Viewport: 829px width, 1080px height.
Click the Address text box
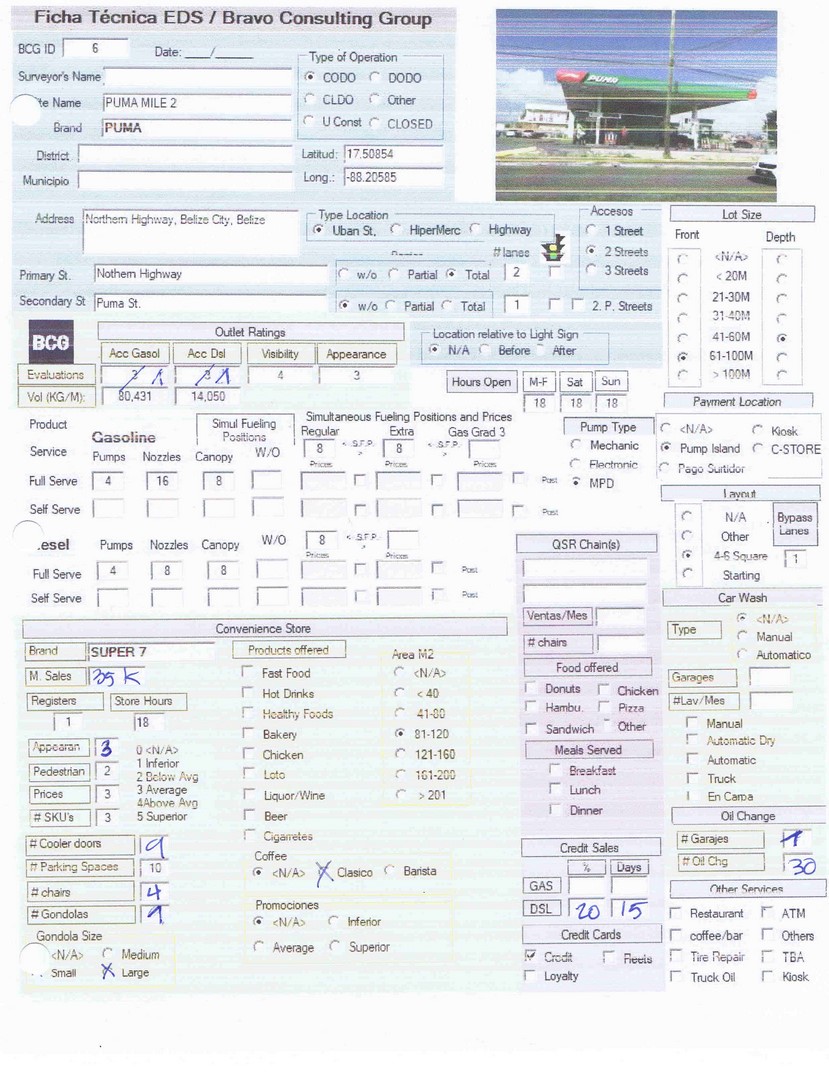click(190, 232)
